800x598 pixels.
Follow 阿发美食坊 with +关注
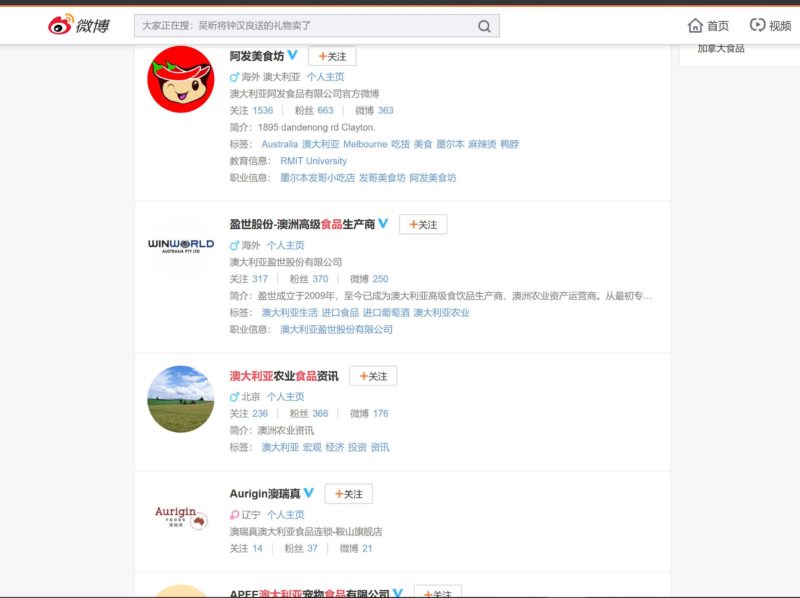(332, 56)
